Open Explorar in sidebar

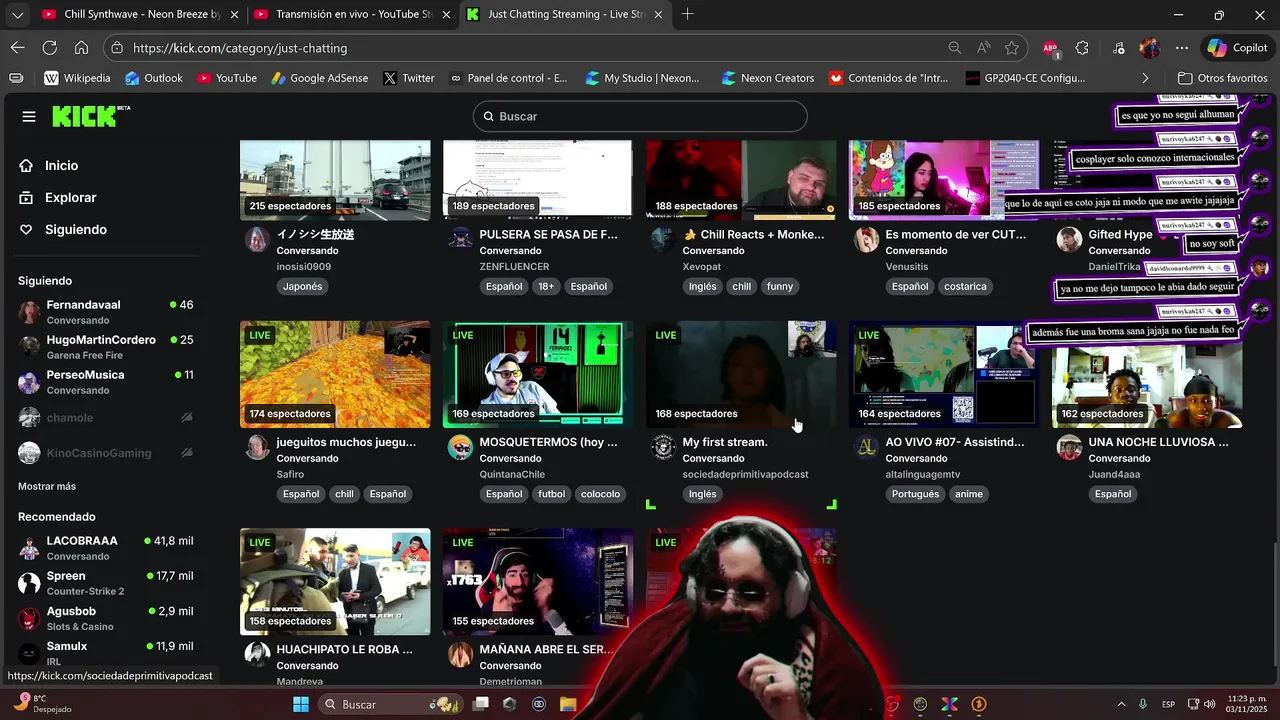point(70,197)
